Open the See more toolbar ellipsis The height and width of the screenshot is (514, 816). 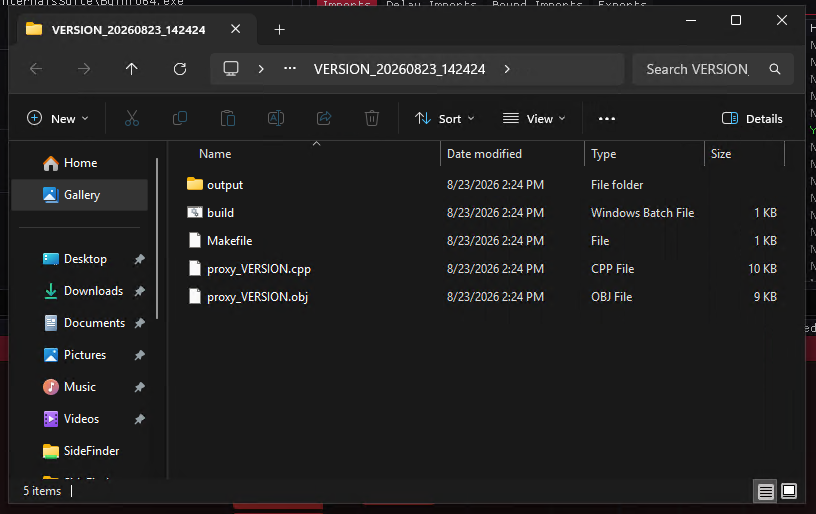pyautogui.click(x=607, y=119)
